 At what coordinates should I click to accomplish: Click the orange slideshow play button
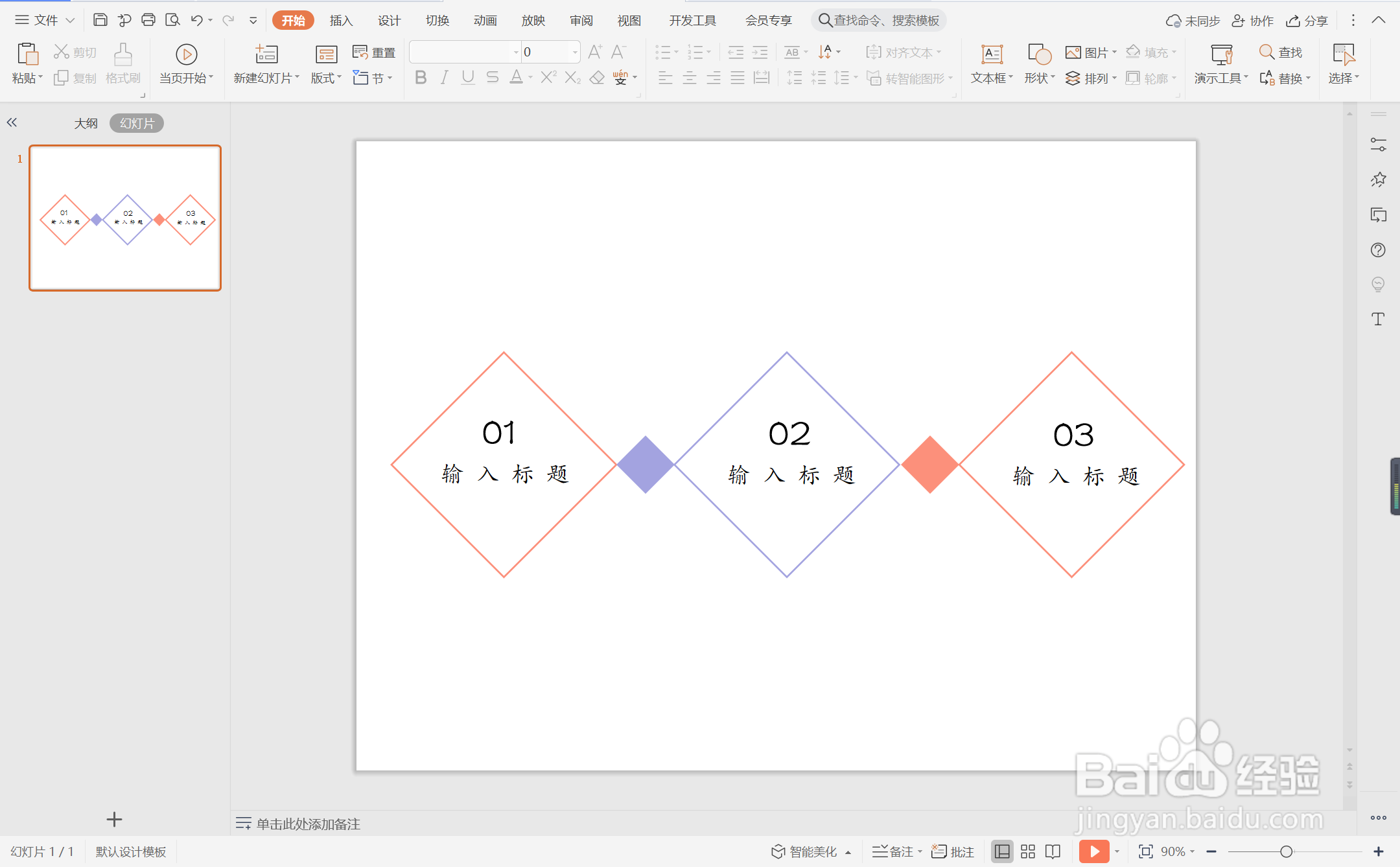1094,851
